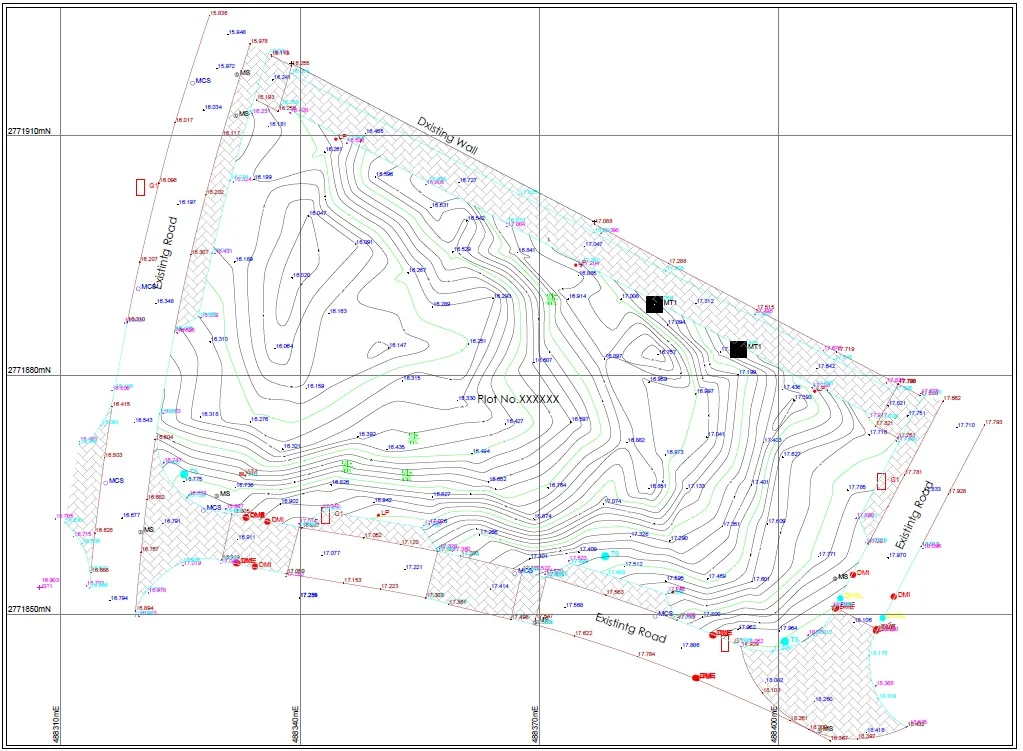Click the red G1 rectangle beside 16.096
This screenshot has height=751, width=1023.
[x=140, y=186]
